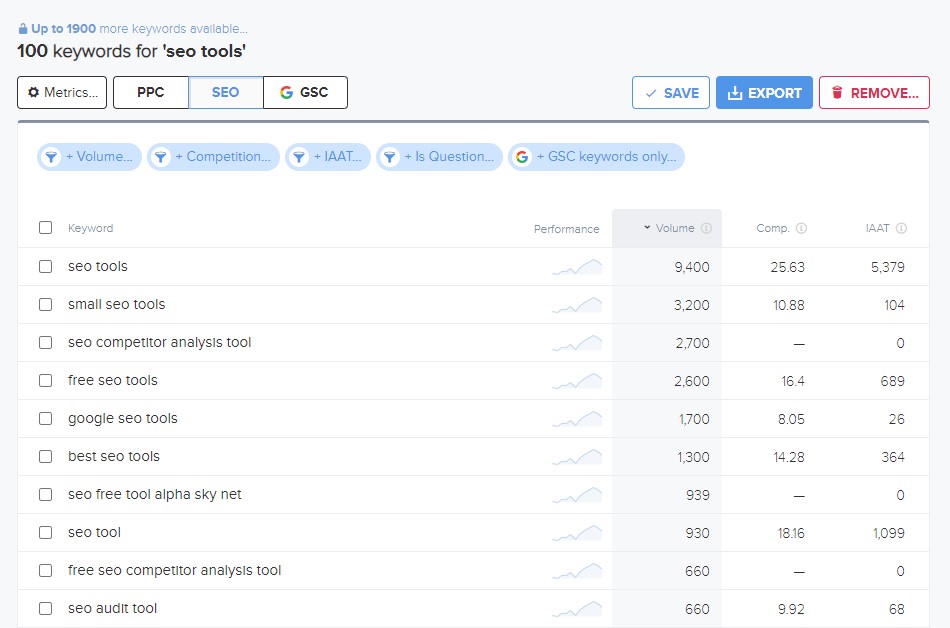Click the IAAT value 1,099
The image size is (950, 628).
889,533
